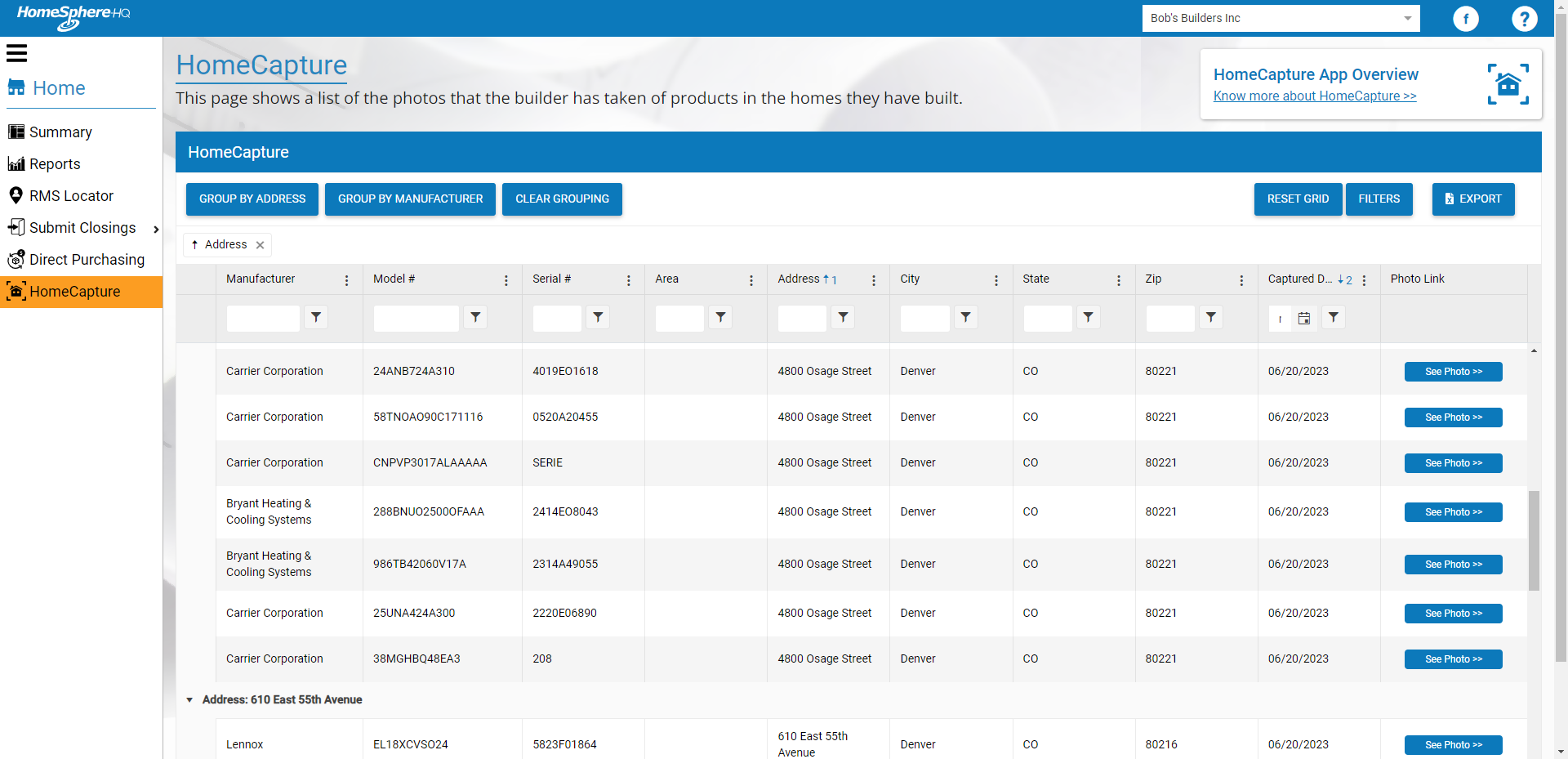Click the Export button
1568x759 pixels.
click(1473, 199)
